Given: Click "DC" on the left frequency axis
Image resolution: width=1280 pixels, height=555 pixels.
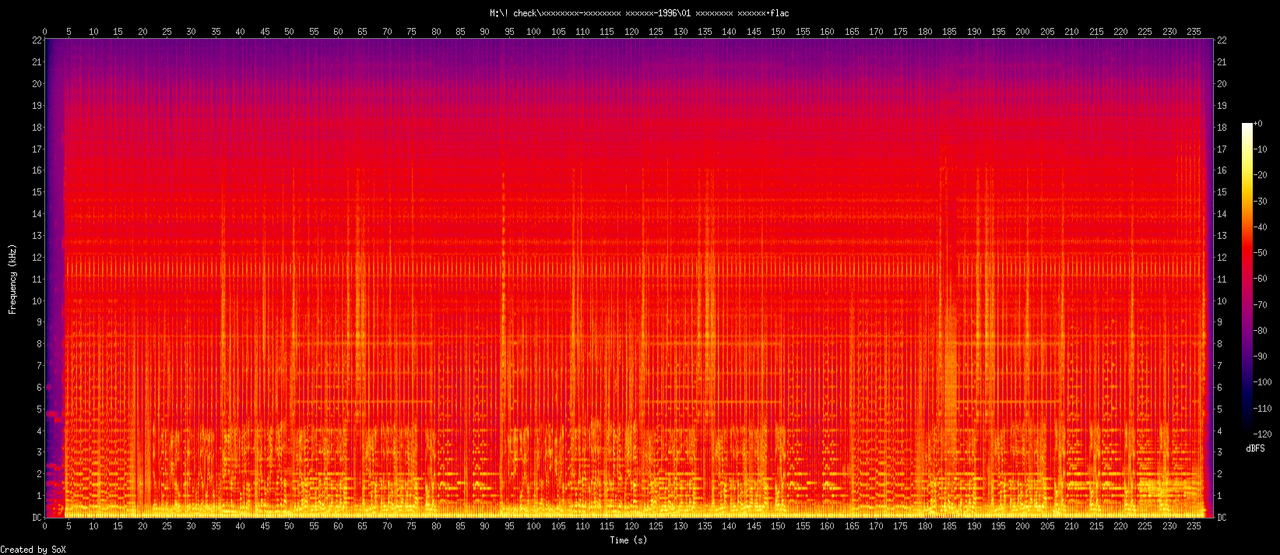Looking at the screenshot, I should click(x=36, y=517).
